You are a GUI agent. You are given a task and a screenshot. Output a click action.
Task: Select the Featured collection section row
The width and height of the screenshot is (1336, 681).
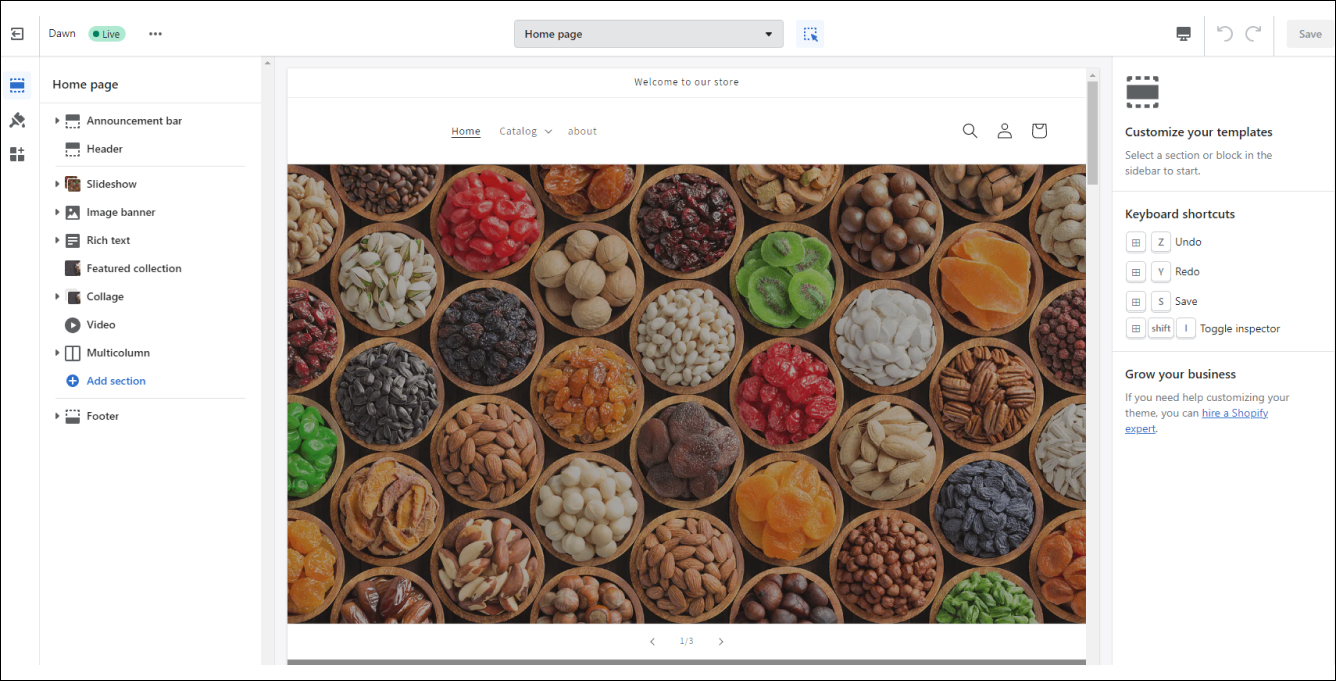148,268
